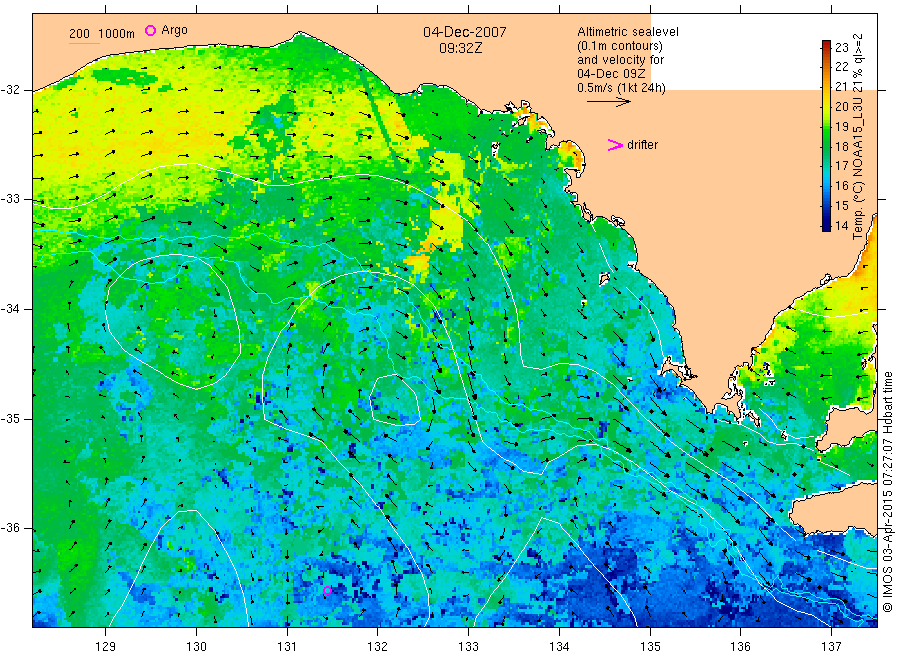Click the 'and velocity for' caption line

620,60
